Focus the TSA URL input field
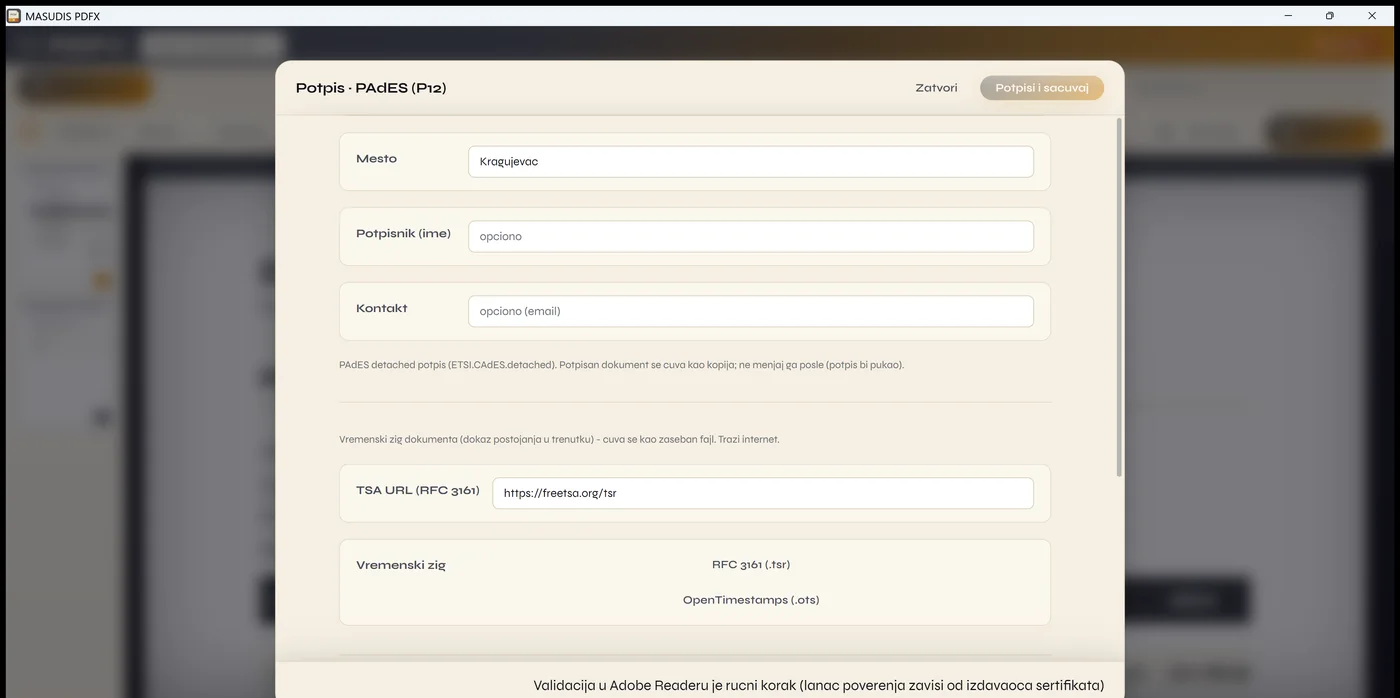The height and width of the screenshot is (698, 1400). pos(762,493)
